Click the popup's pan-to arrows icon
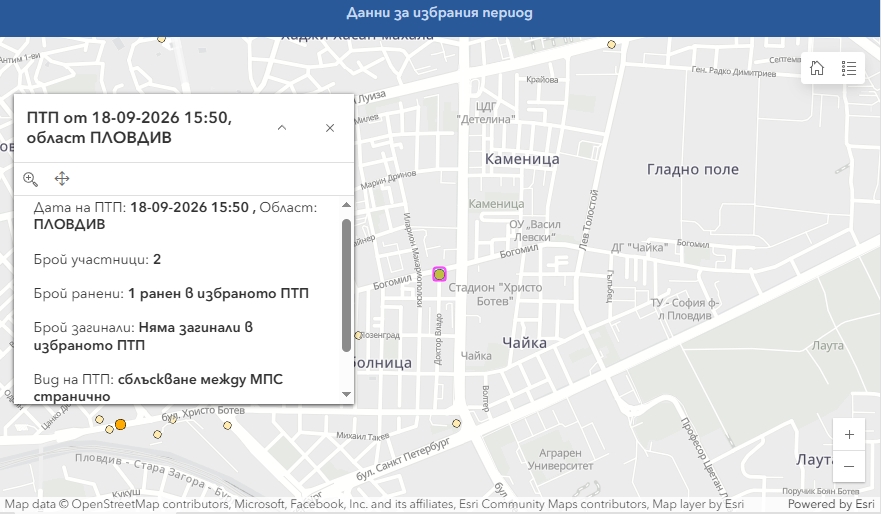 tap(62, 179)
